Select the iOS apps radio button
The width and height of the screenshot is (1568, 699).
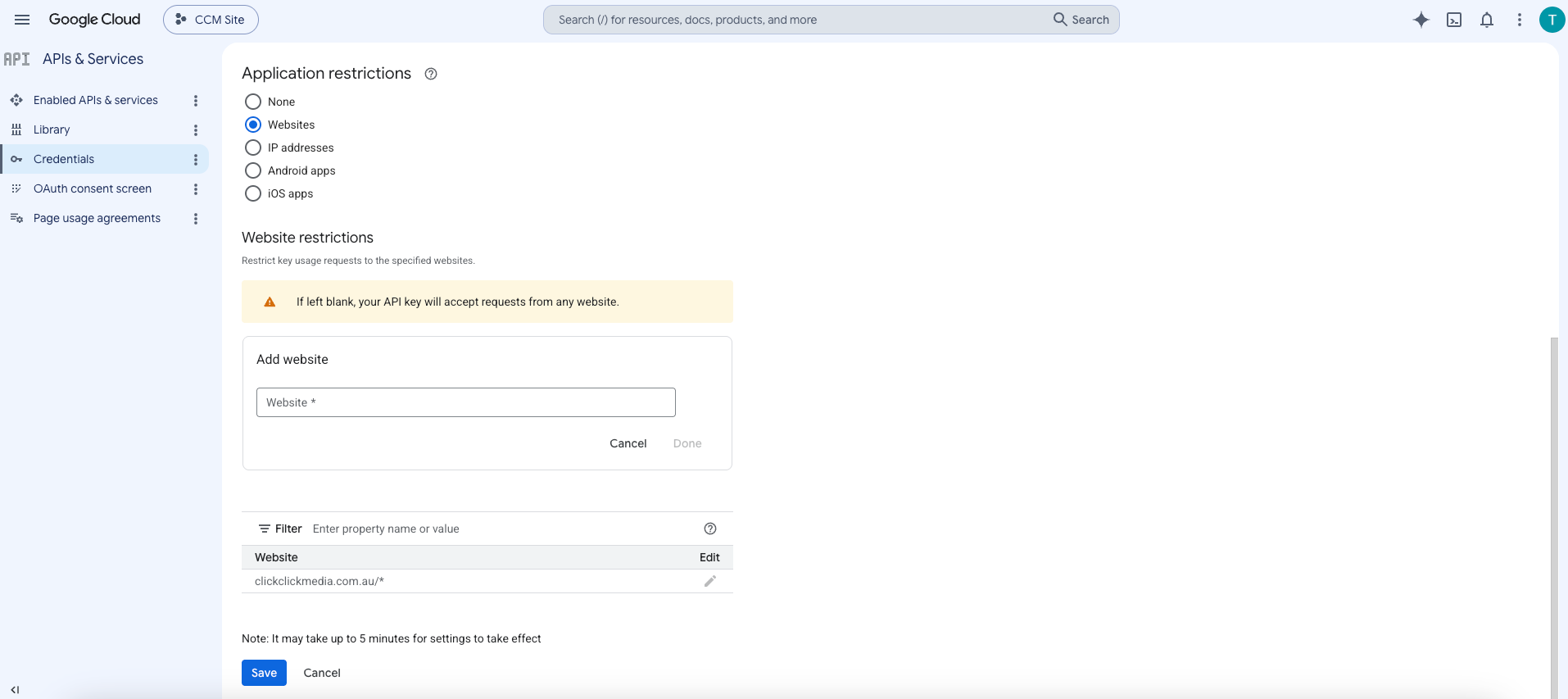(253, 193)
